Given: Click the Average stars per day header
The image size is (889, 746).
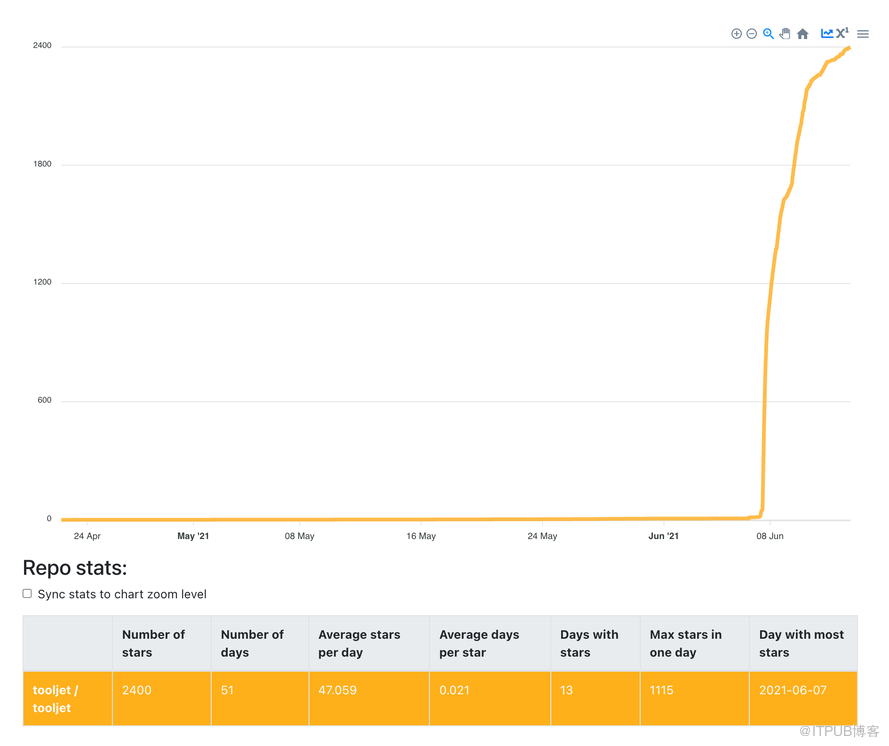Looking at the screenshot, I should [359, 643].
